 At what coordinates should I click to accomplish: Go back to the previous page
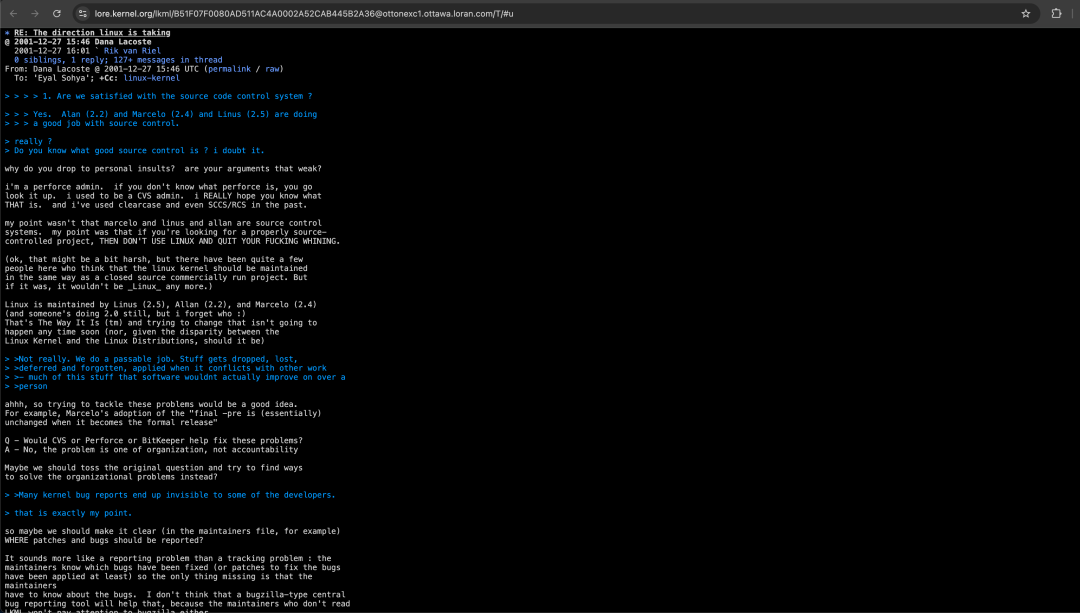[x=13, y=14]
